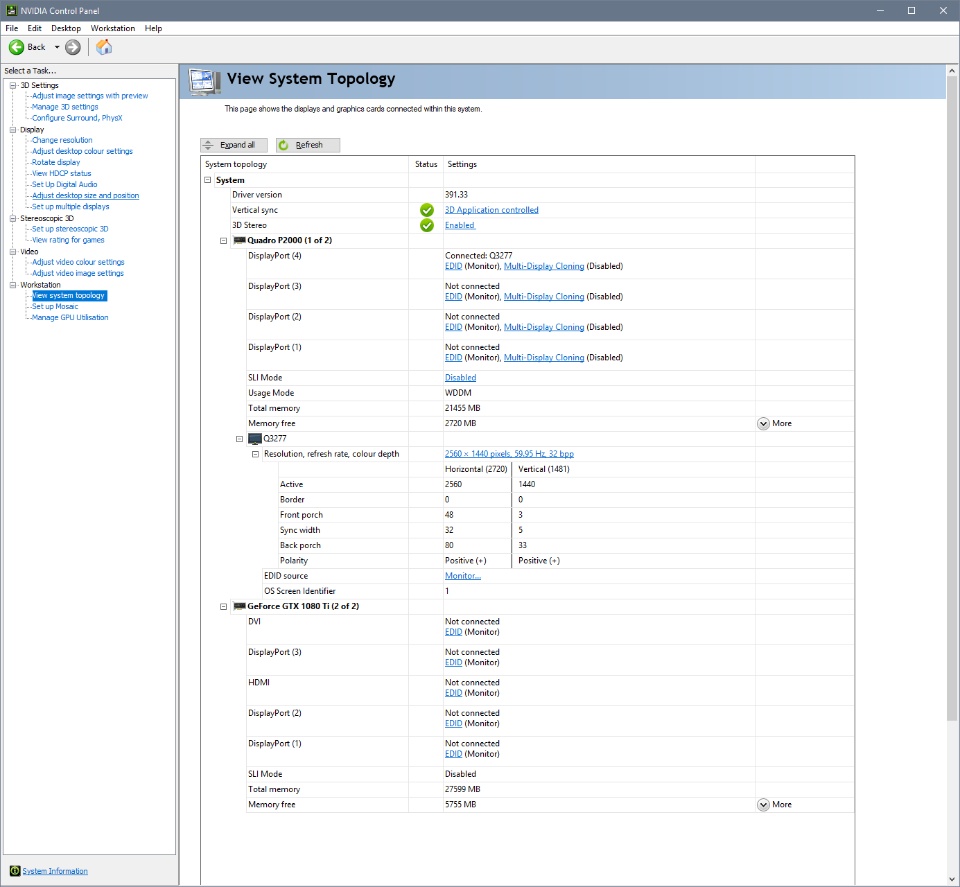
Task: Collapse the Q3277 monitor node
Action: (x=239, y=439)
